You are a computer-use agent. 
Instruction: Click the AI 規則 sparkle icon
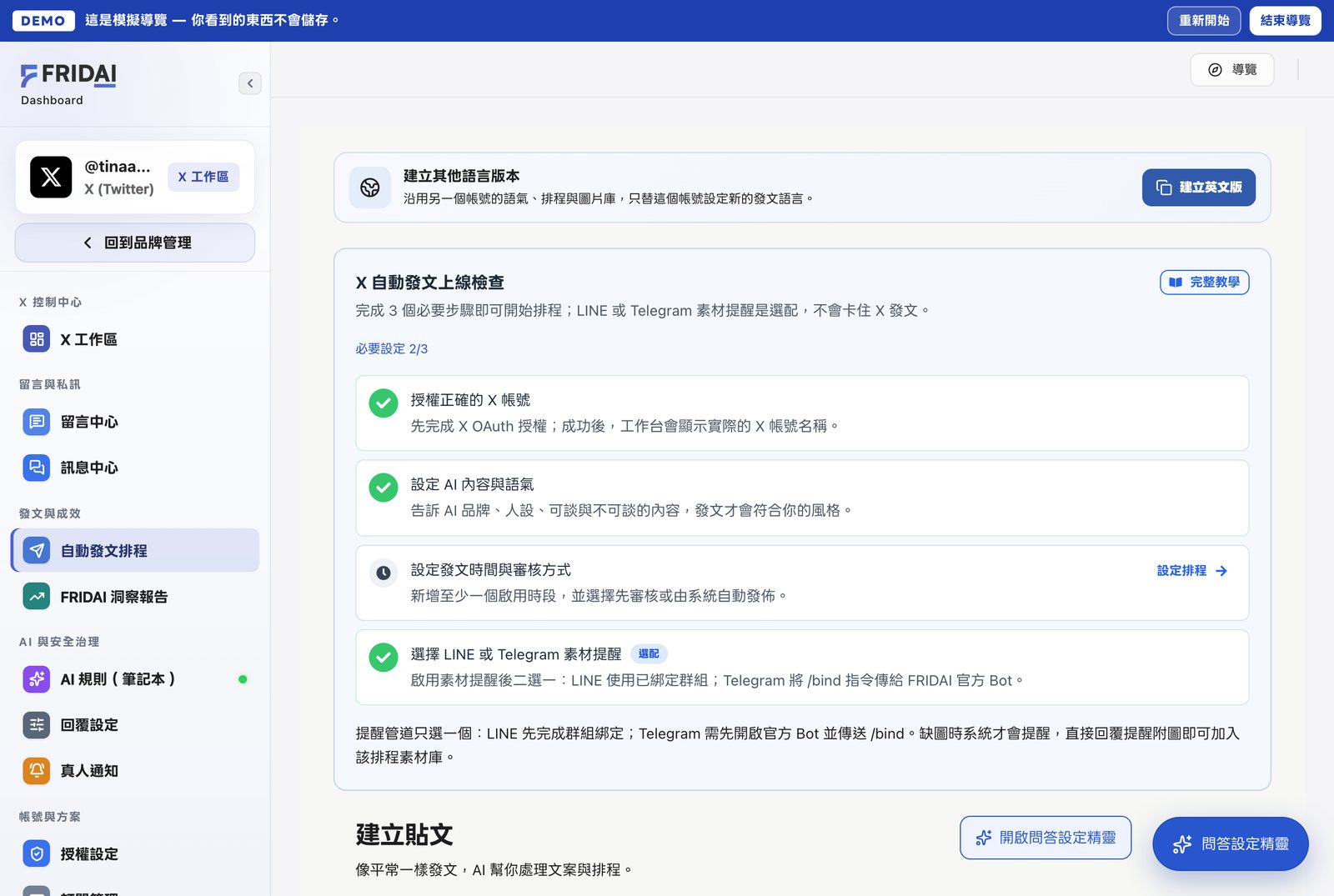click(37, 679)
